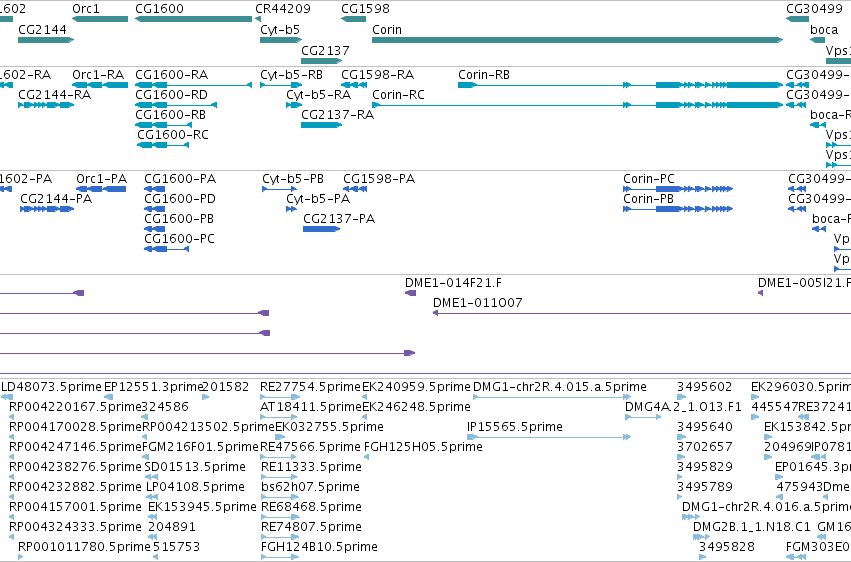Click the boca gene glyph

coord(817,40)
